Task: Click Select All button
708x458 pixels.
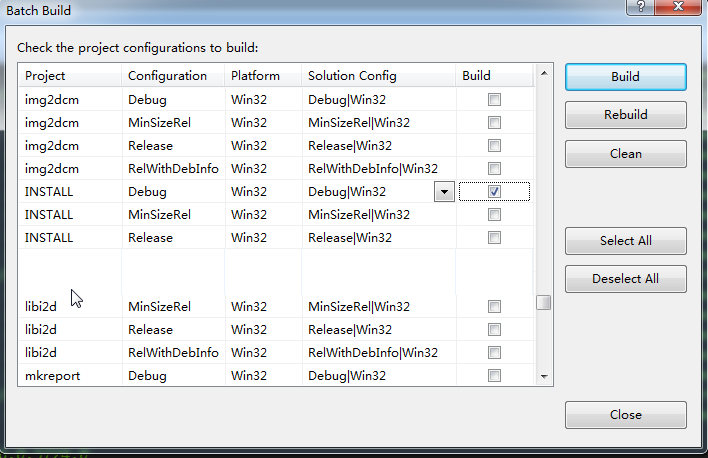Action: point(625,241)
